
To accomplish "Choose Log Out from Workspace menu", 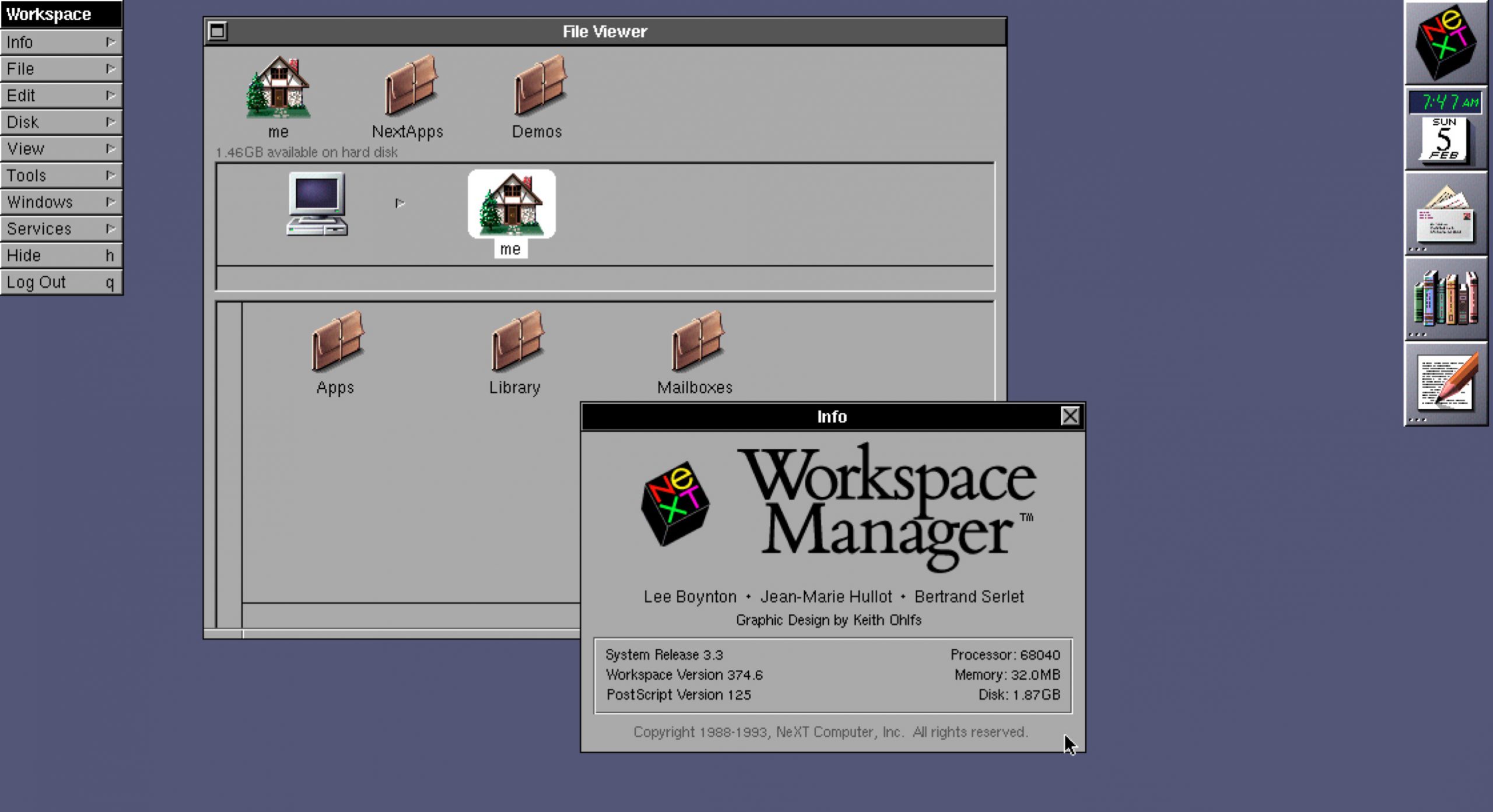I will pos(61,282).
